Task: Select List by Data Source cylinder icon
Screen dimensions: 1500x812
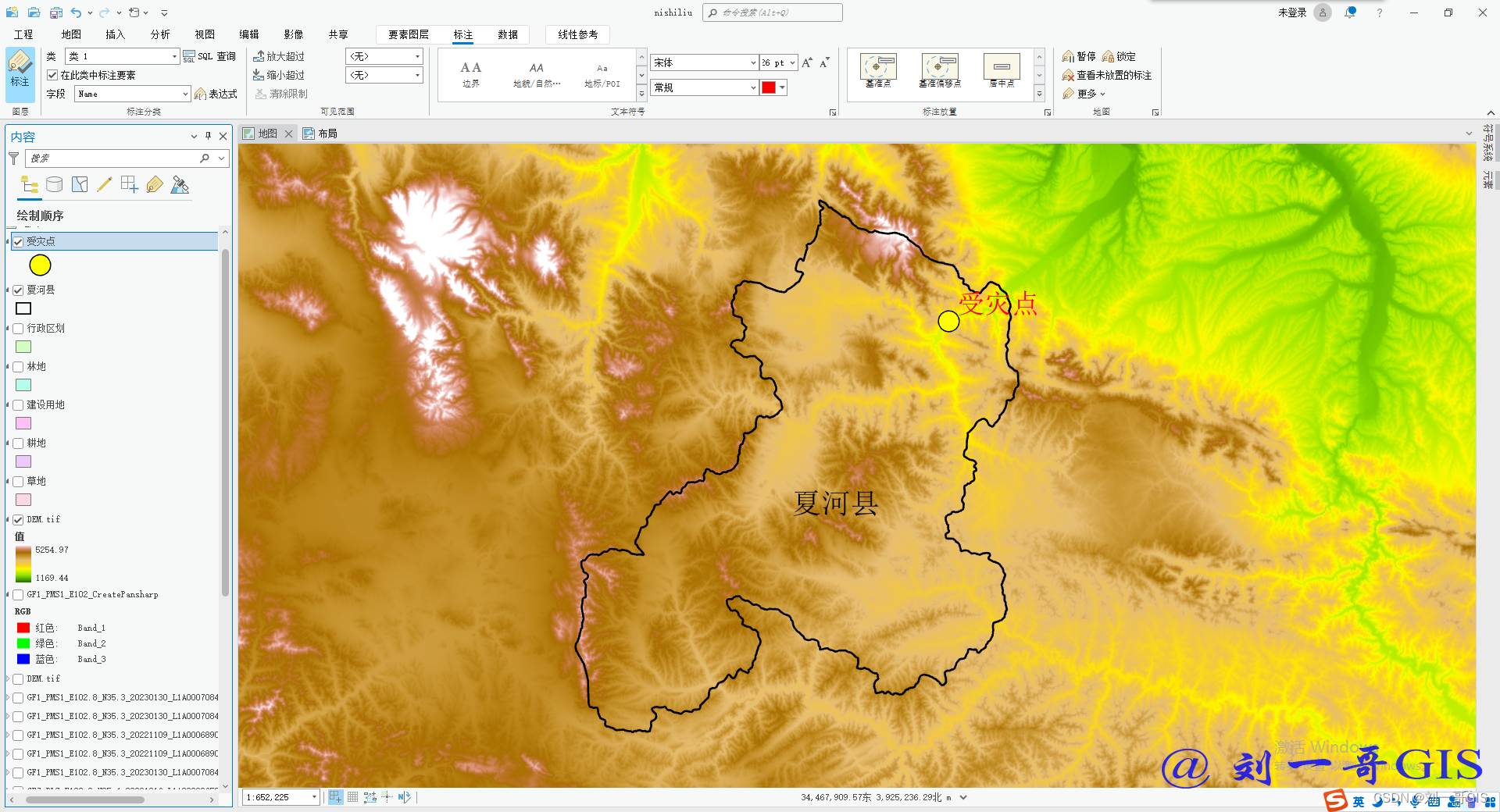Action: point(55,185)
